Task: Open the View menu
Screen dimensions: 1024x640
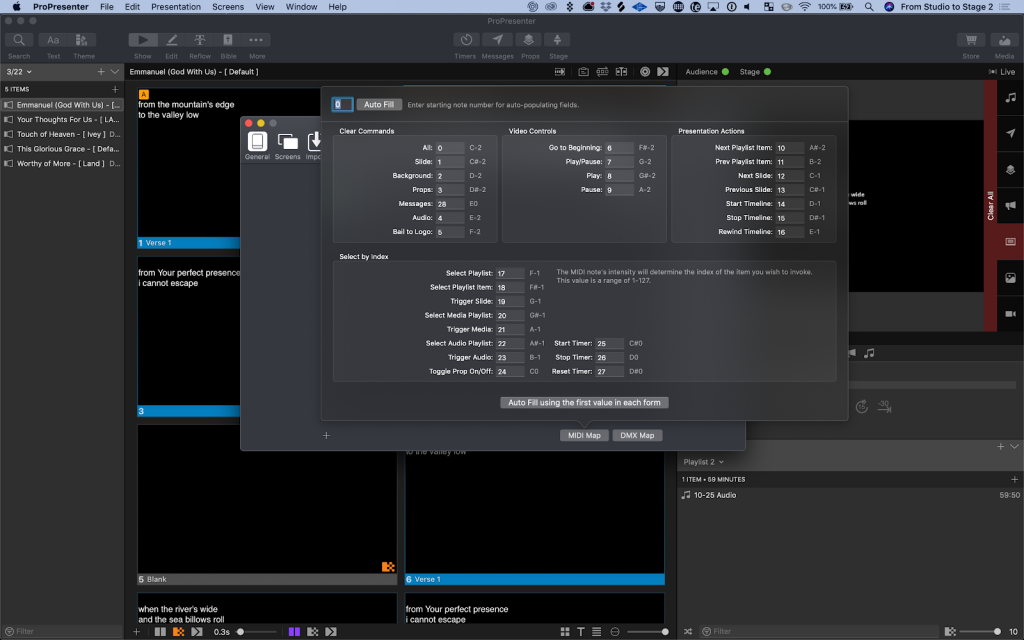Action: point(264,7)
